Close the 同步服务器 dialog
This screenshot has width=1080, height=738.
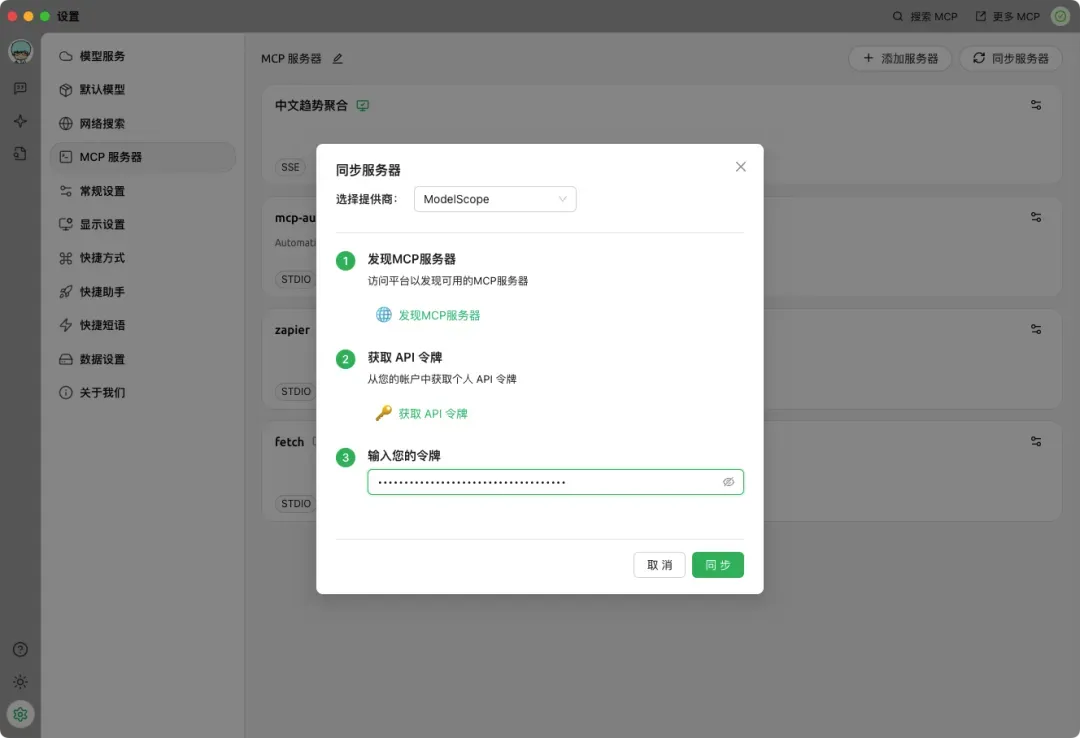tap(740, 167)
